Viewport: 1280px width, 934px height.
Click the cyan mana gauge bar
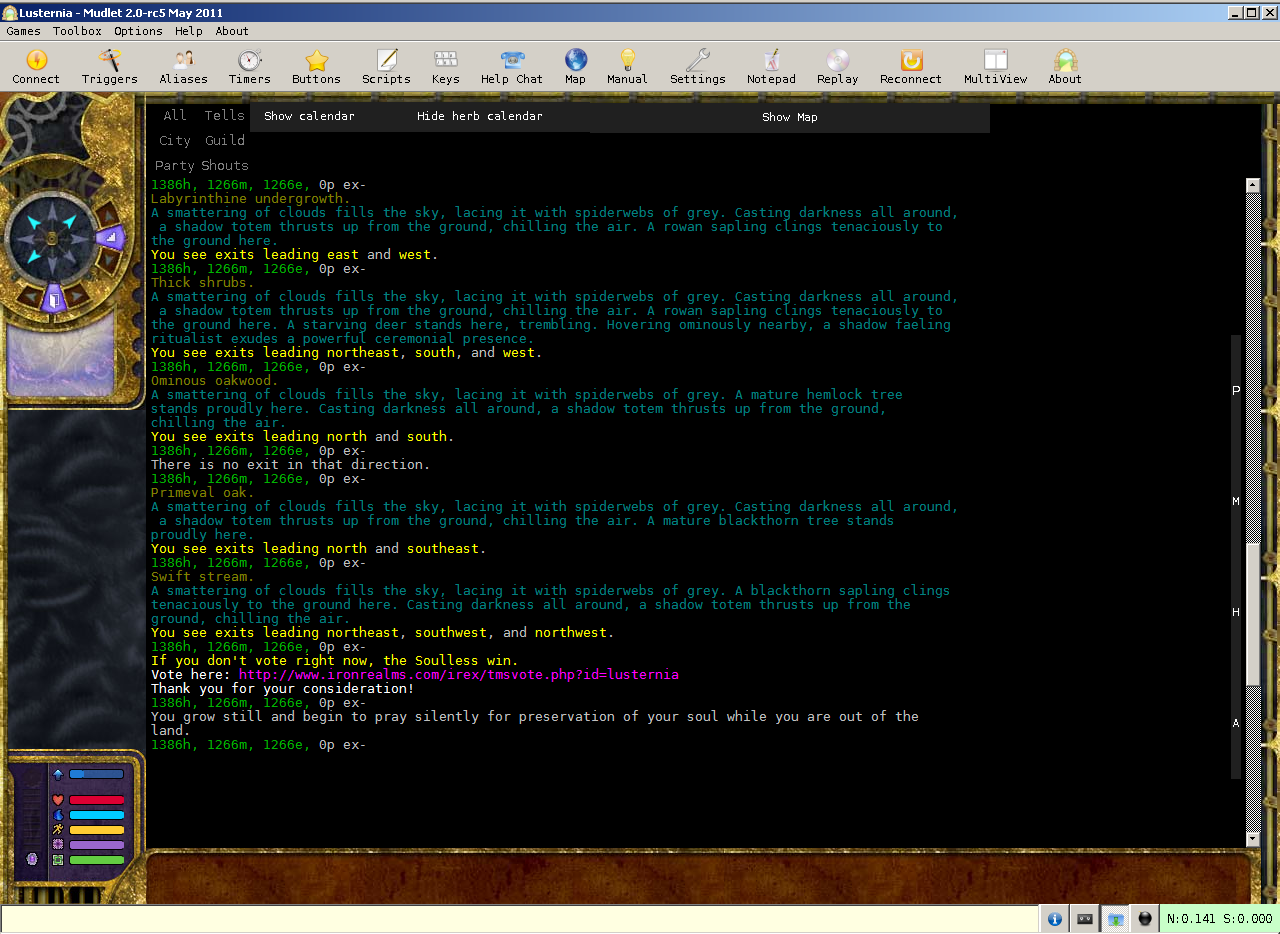(x=97, y=815)
